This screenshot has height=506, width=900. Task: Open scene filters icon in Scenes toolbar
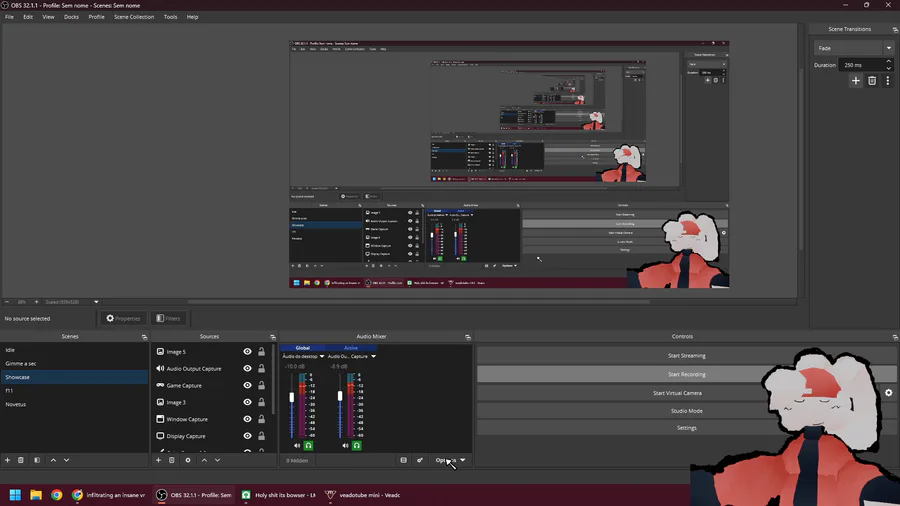coord(37,460)
